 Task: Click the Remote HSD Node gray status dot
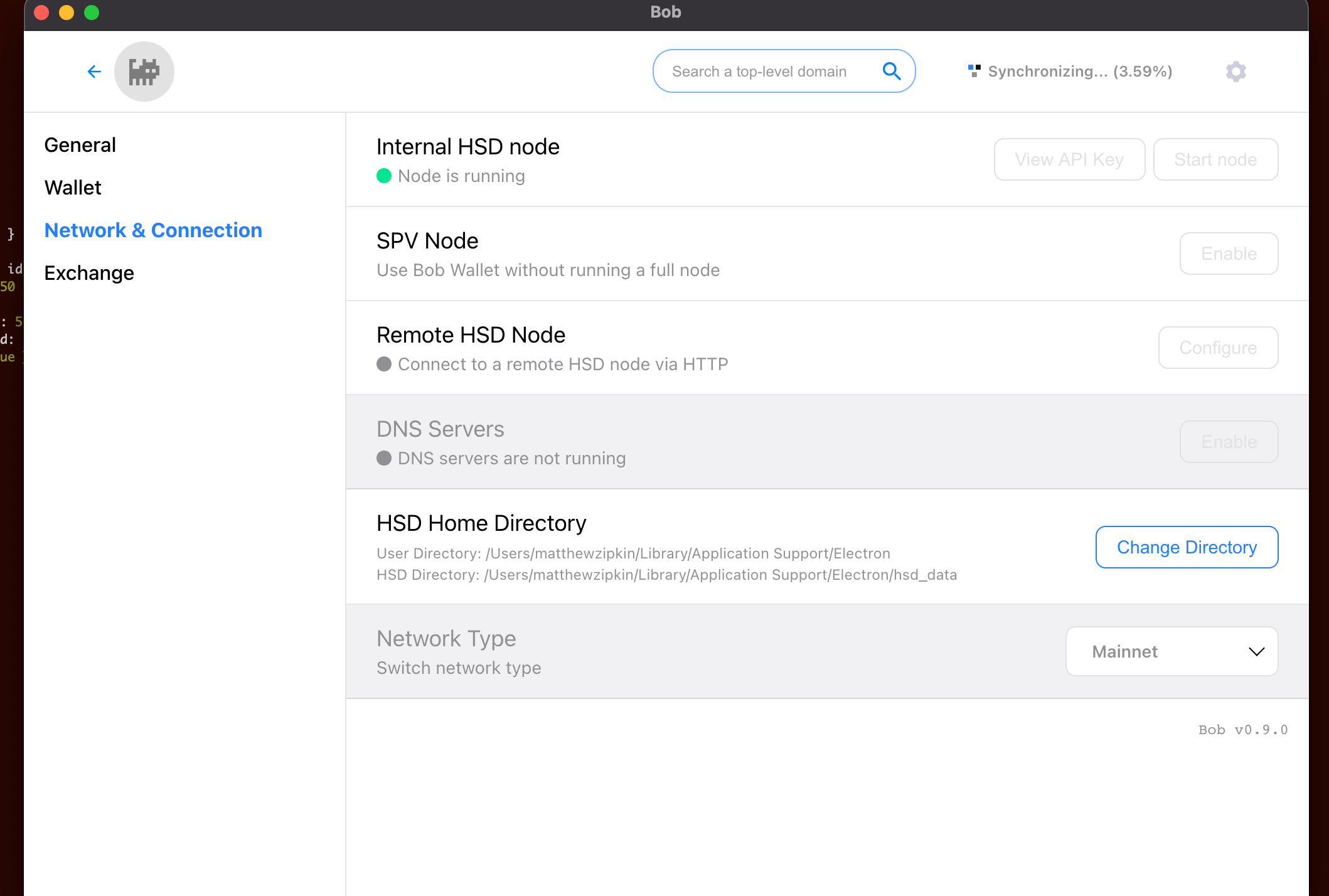coord(384,364)
